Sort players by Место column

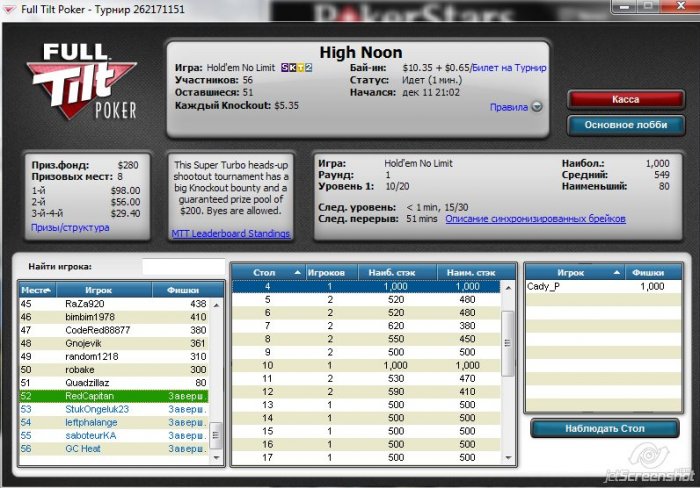(x=38, y=290)
